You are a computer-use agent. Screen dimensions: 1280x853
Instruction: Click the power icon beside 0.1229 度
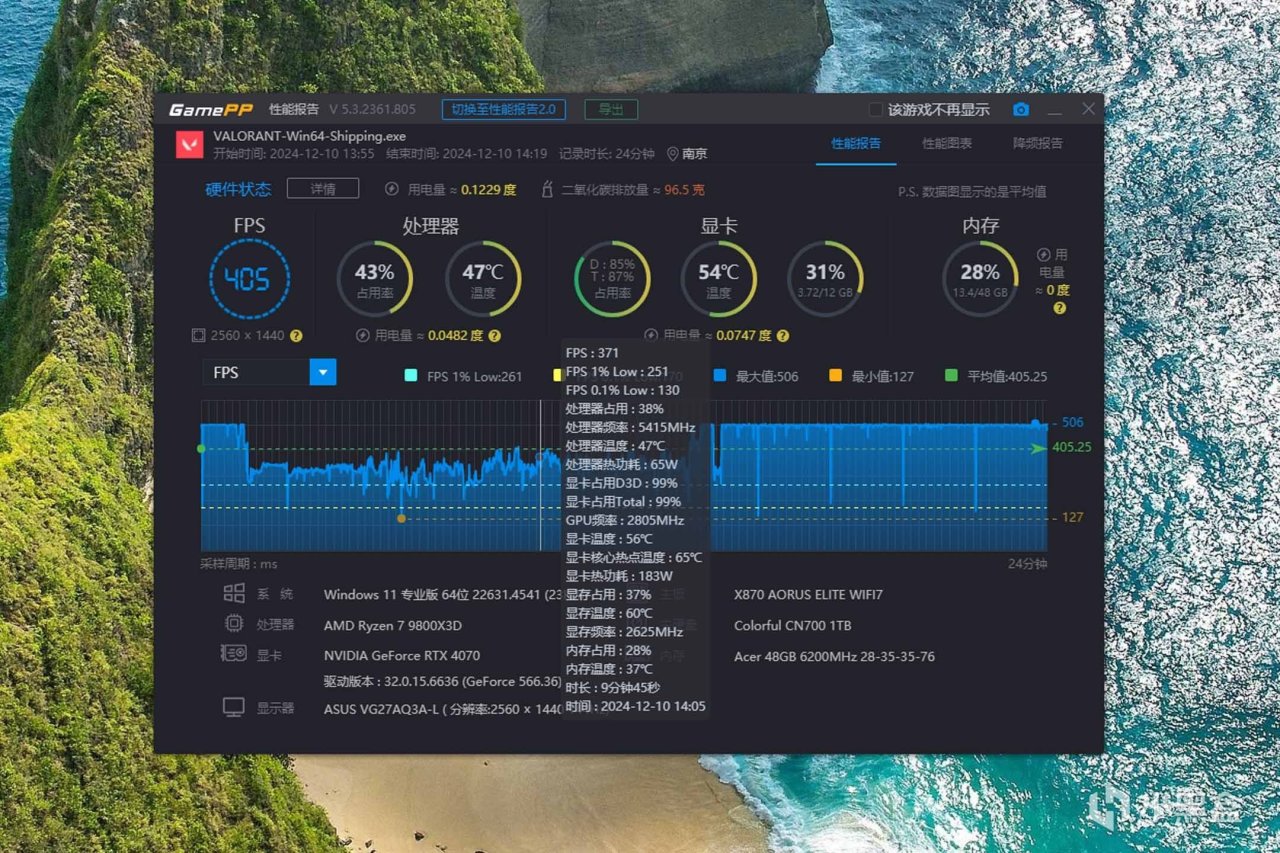(392, 189)
